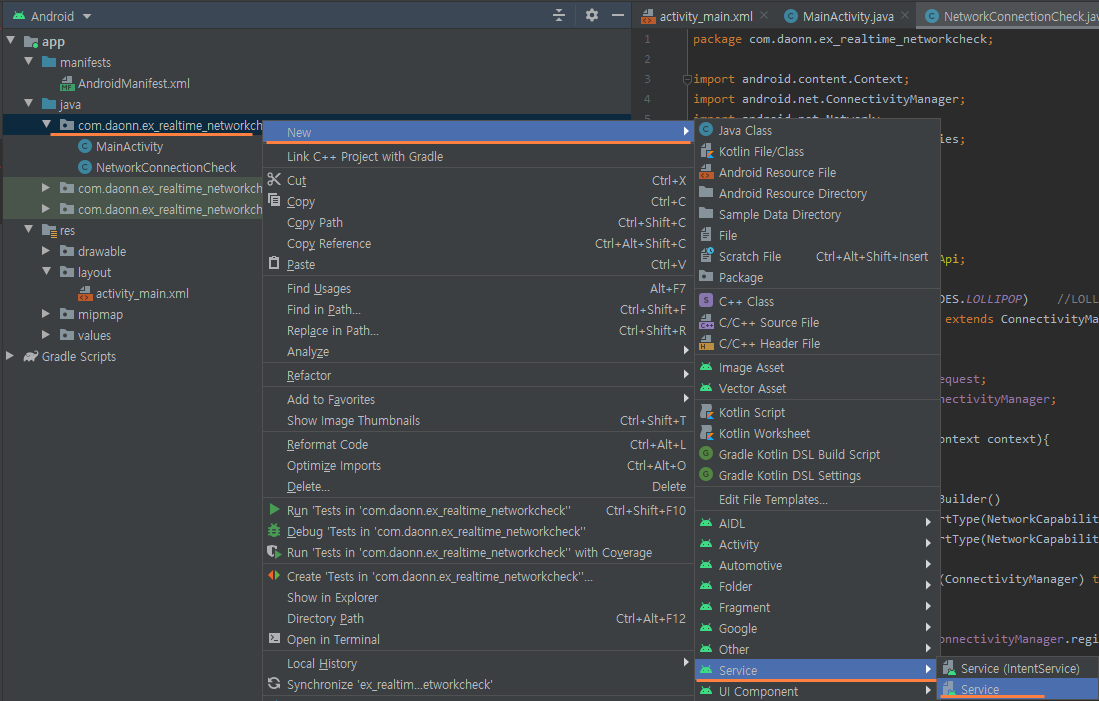1099x701 pixels.
Task: Open the Local History submenu
Action: pyautogui.click(x=478, y=663)
